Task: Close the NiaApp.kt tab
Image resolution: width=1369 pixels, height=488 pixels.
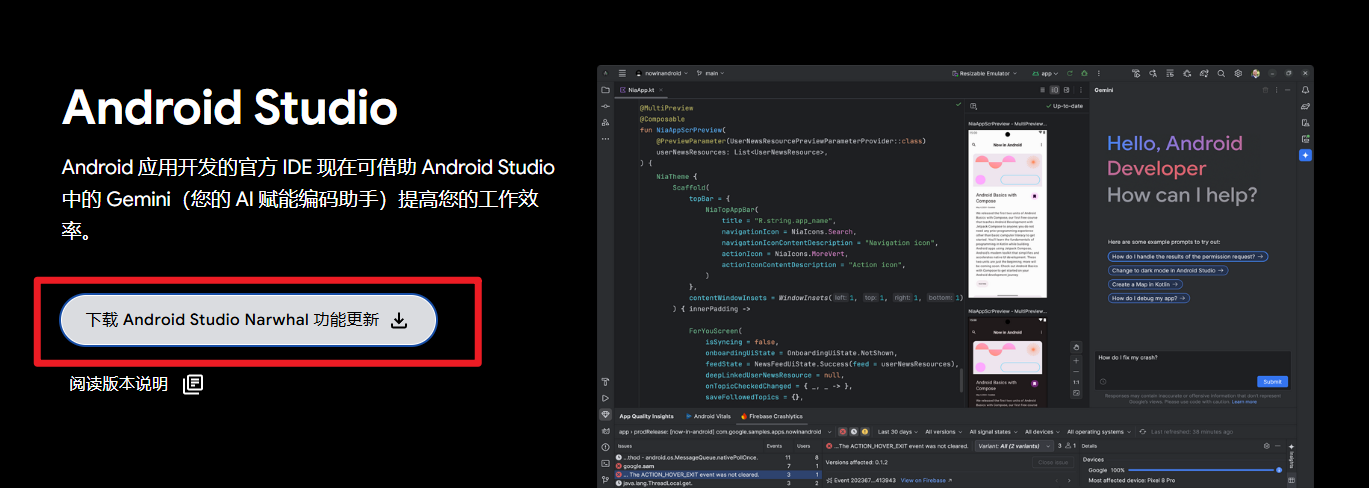Action: (x=661, y=90)
